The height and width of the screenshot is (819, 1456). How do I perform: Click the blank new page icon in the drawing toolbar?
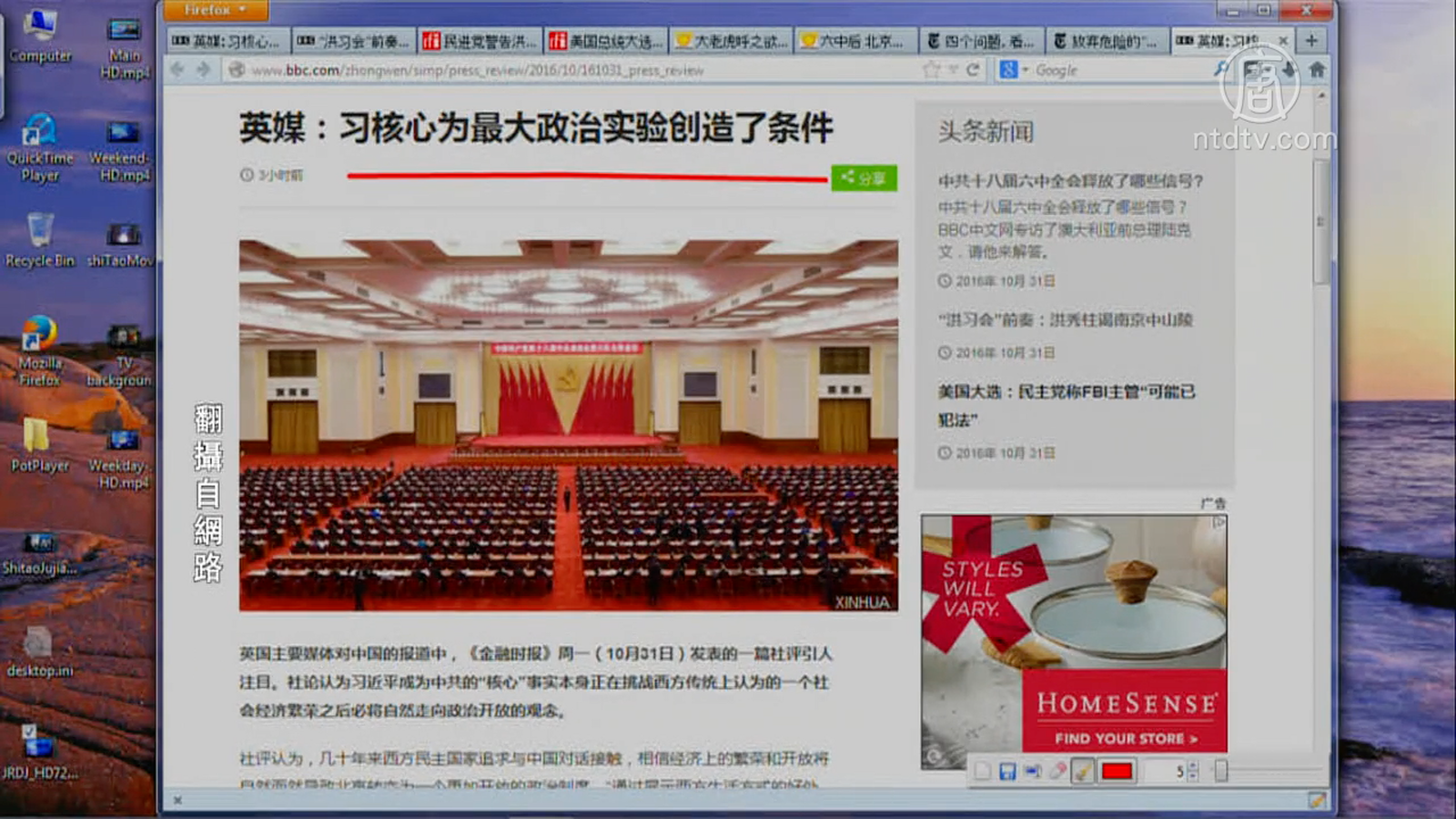983,772
